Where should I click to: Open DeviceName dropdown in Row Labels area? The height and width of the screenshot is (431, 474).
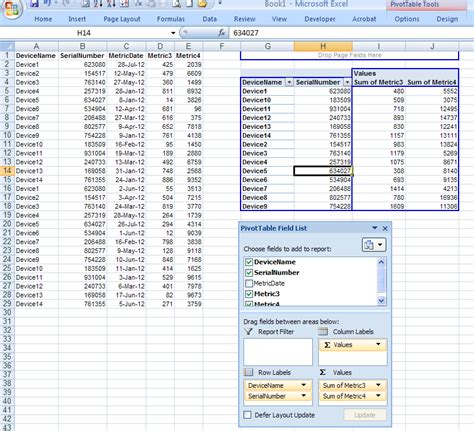click(x=304, y=385)
